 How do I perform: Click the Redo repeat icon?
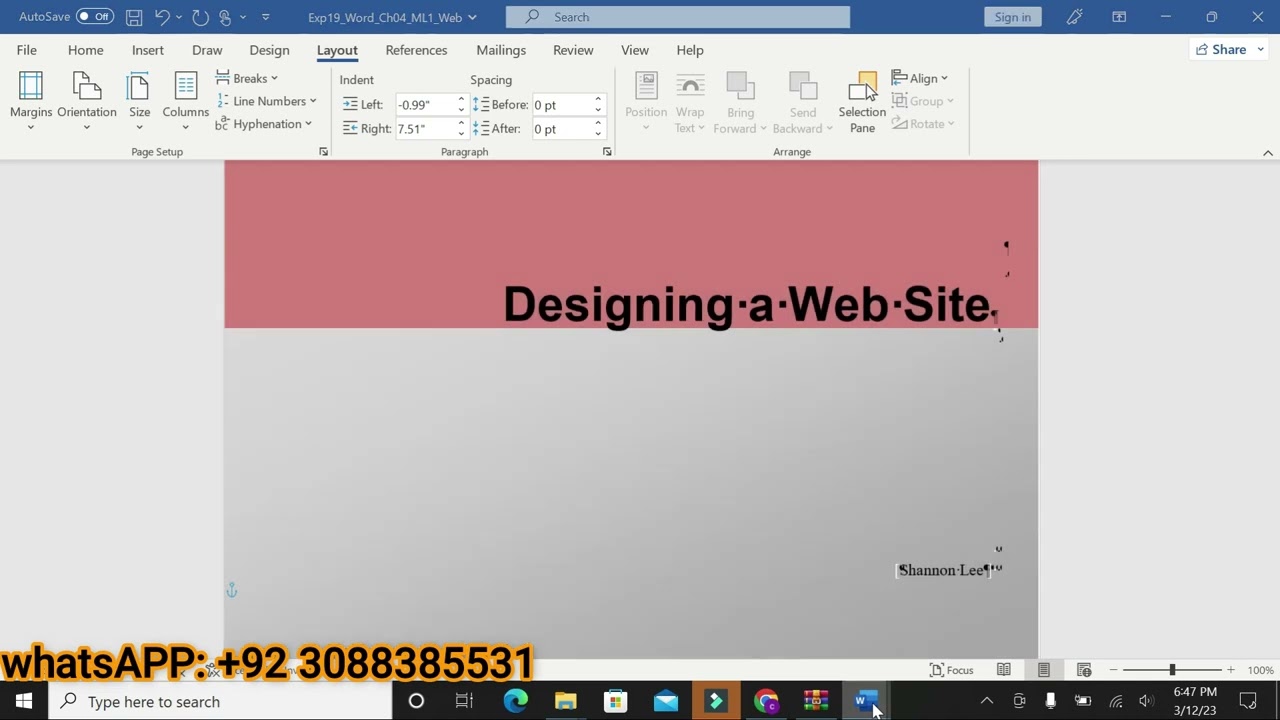[x=200, y=17]
